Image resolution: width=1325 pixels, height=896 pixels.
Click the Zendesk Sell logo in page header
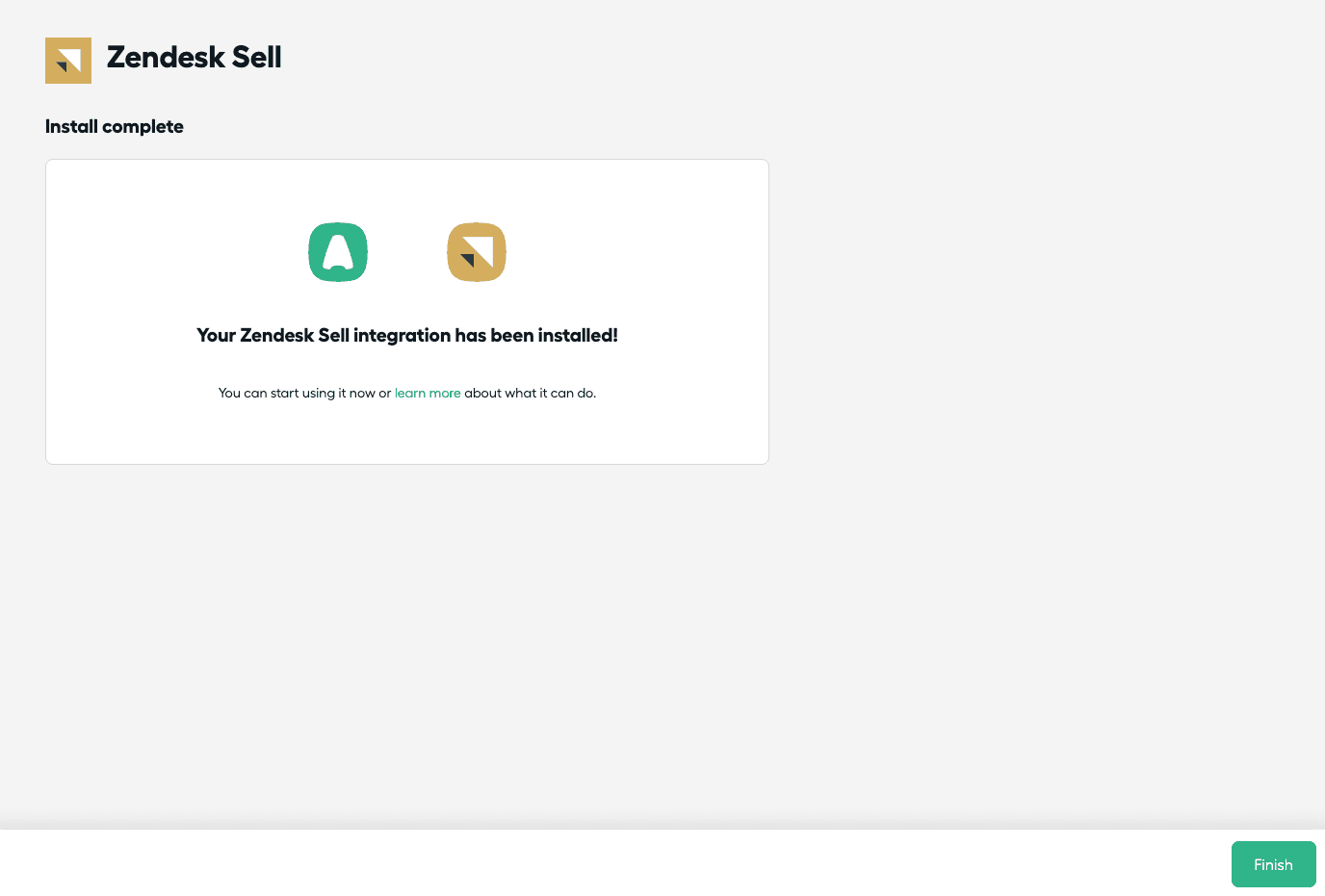pyautogui.click(x=68, y=61)
